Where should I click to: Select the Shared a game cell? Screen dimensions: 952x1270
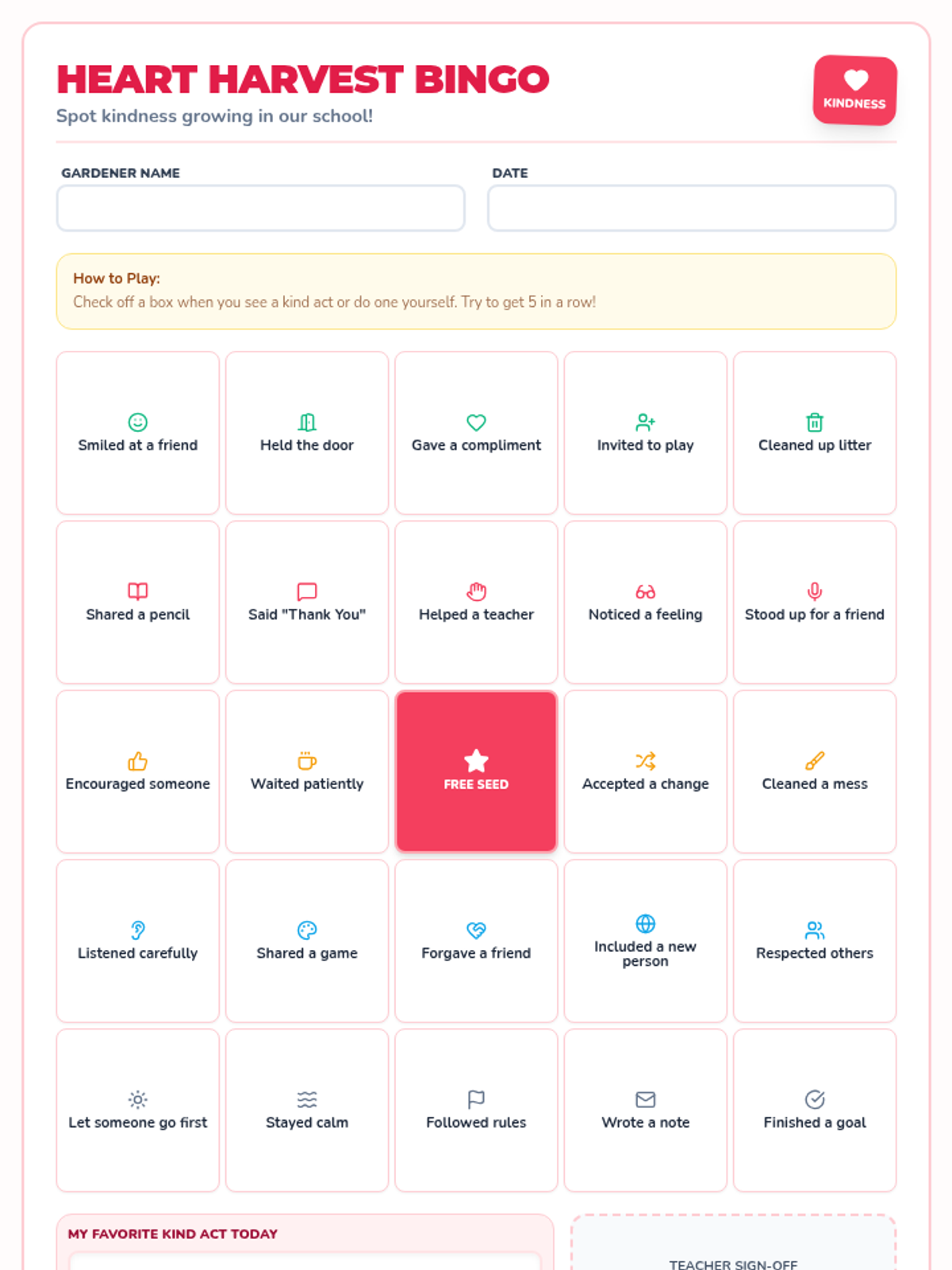pyautogui.click(x=307, y=941)
